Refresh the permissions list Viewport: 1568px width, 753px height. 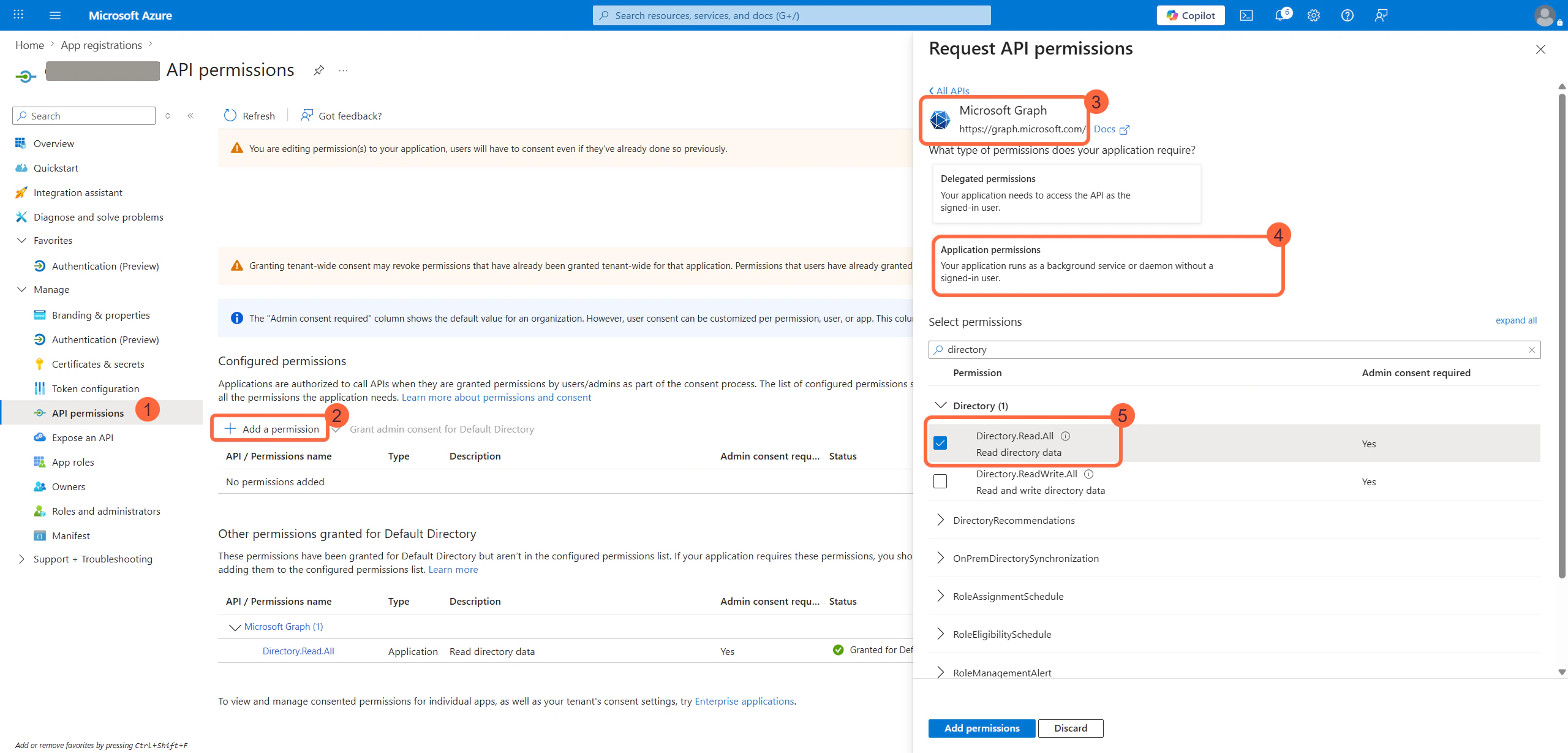click(x=249, y=116)
